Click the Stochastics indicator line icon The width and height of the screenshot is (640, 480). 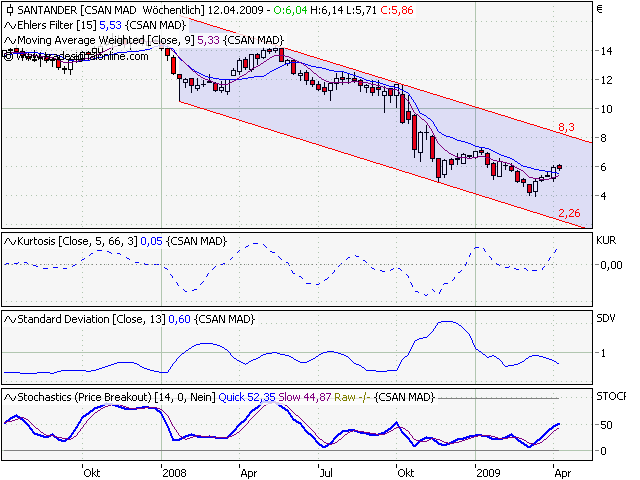10,398
